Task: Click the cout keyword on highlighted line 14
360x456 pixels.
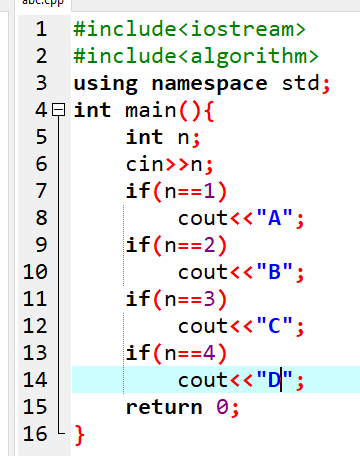Action: [203, 380]
